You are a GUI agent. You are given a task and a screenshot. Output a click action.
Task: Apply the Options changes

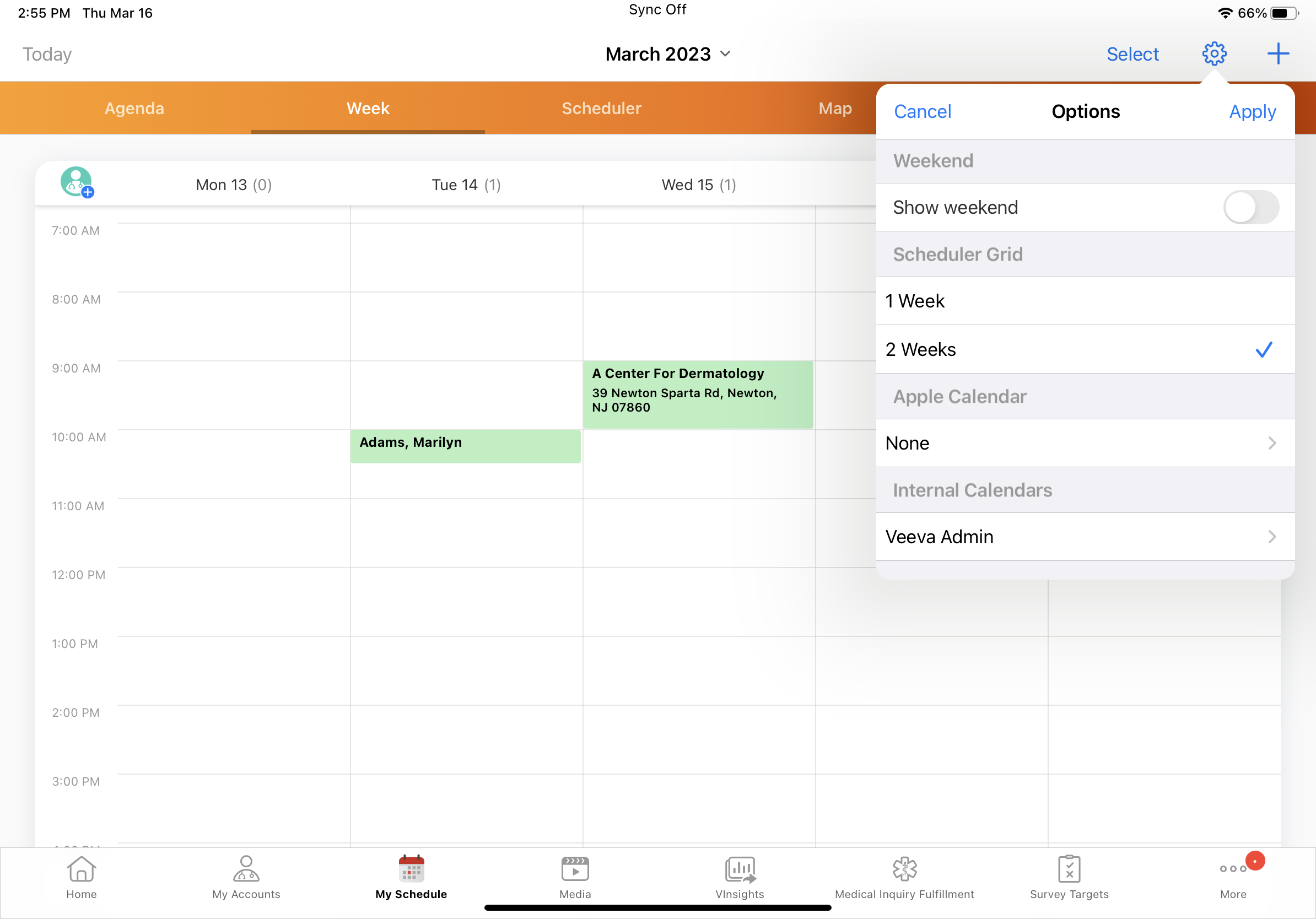point(1253,112)
